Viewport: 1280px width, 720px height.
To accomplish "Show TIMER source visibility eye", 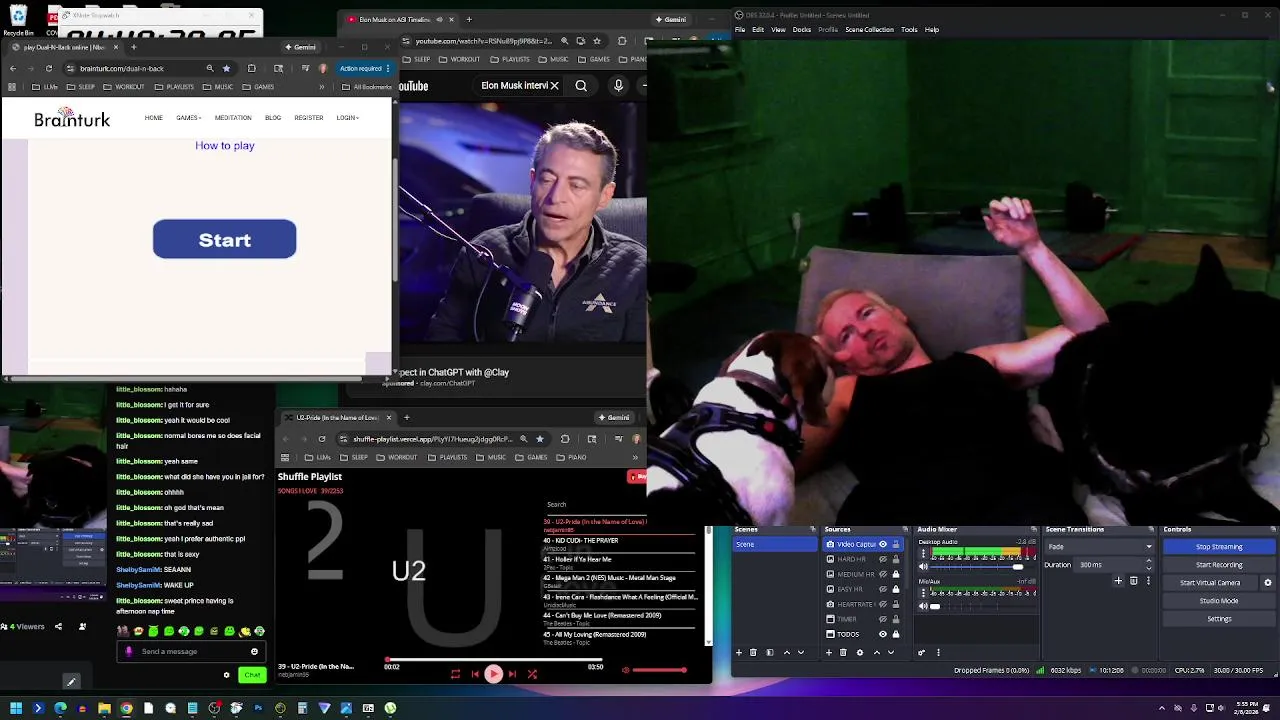I will click(883, 619).
